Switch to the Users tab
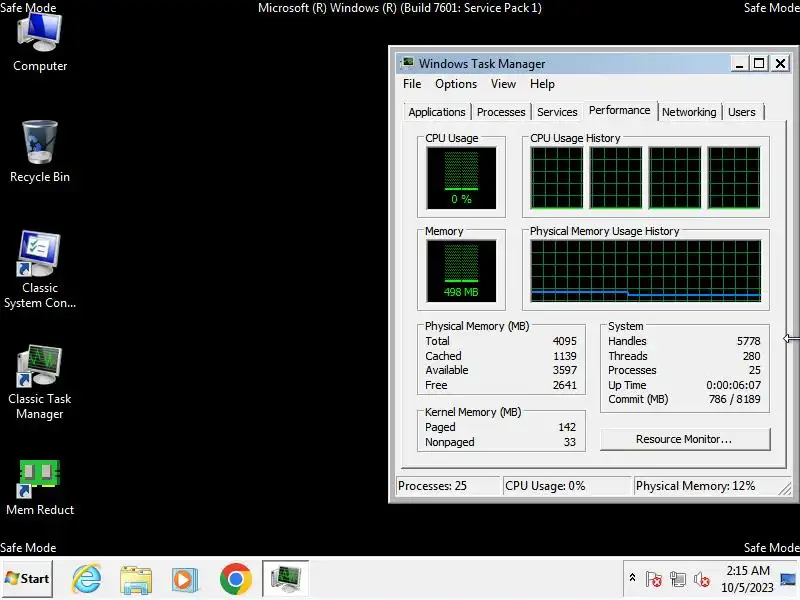The width and height of the screenshot is (800, 600). pyautogui.click(x=741, y=112)
